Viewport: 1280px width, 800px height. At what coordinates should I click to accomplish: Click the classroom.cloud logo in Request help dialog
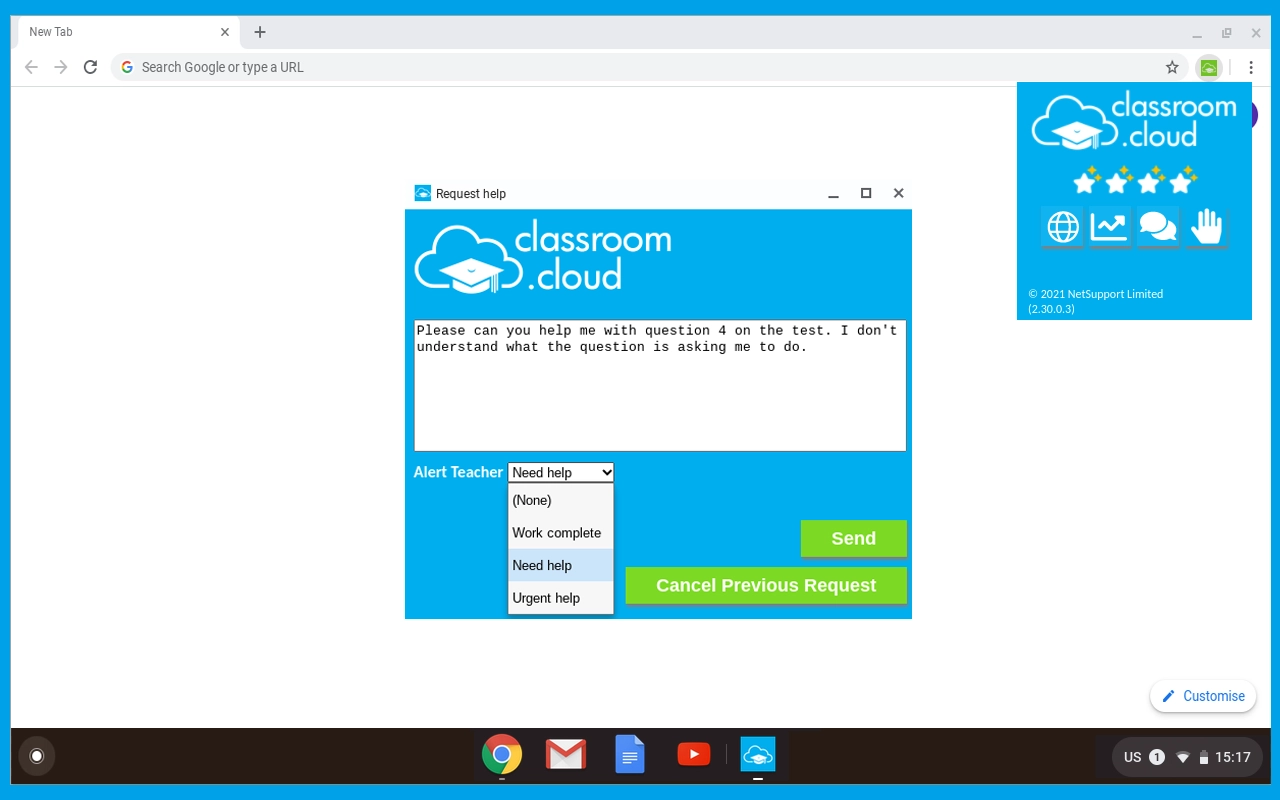(x=543, y=257)
